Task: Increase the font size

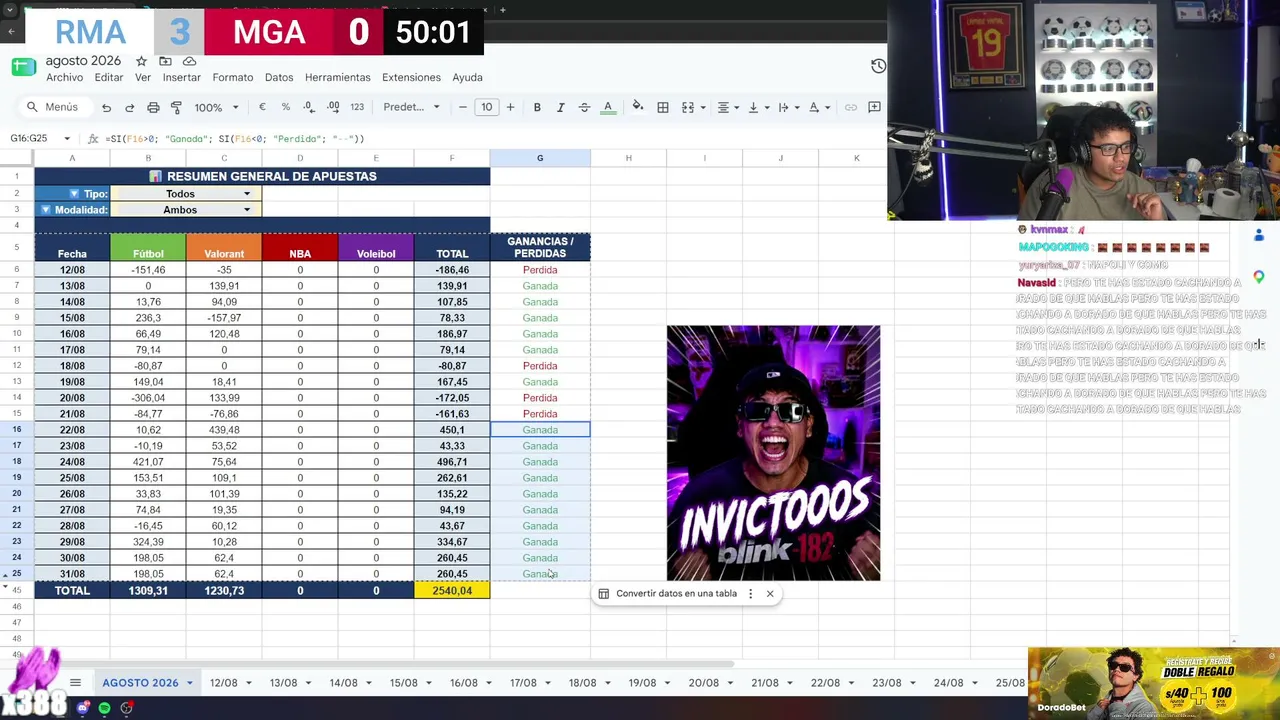Action: (x=510, y=108)
